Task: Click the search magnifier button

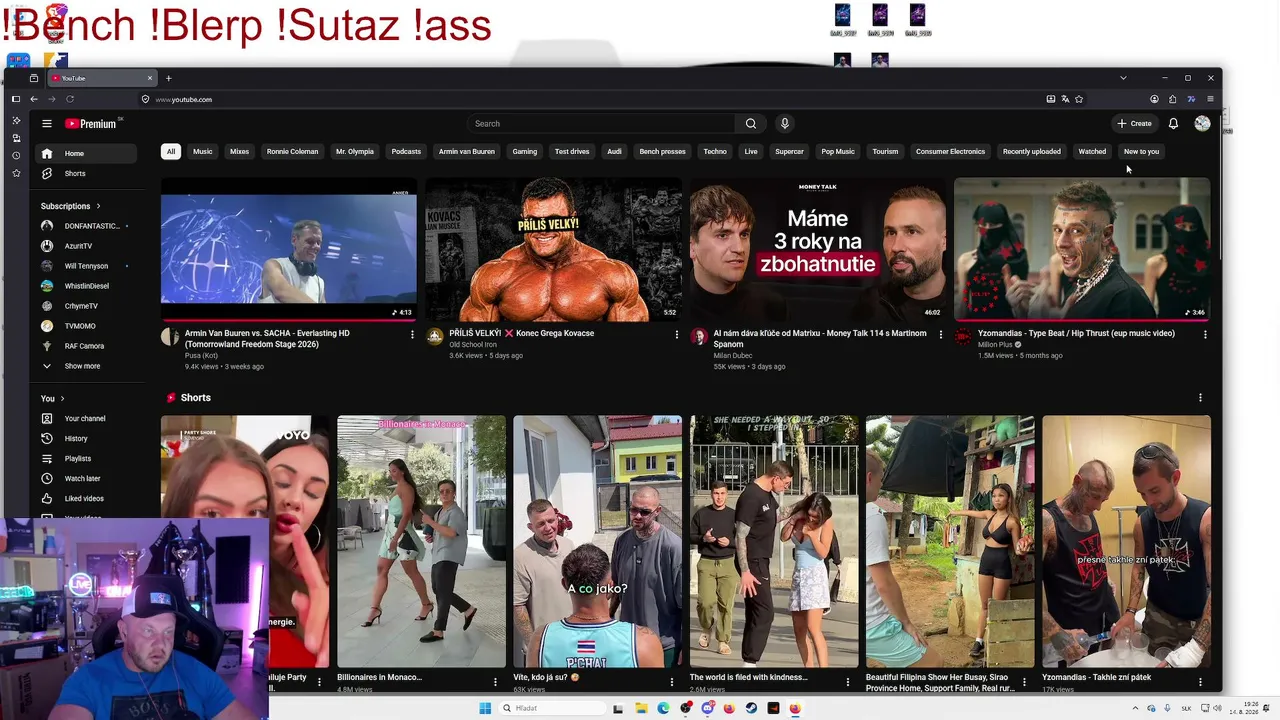Action: click(751, 124)
